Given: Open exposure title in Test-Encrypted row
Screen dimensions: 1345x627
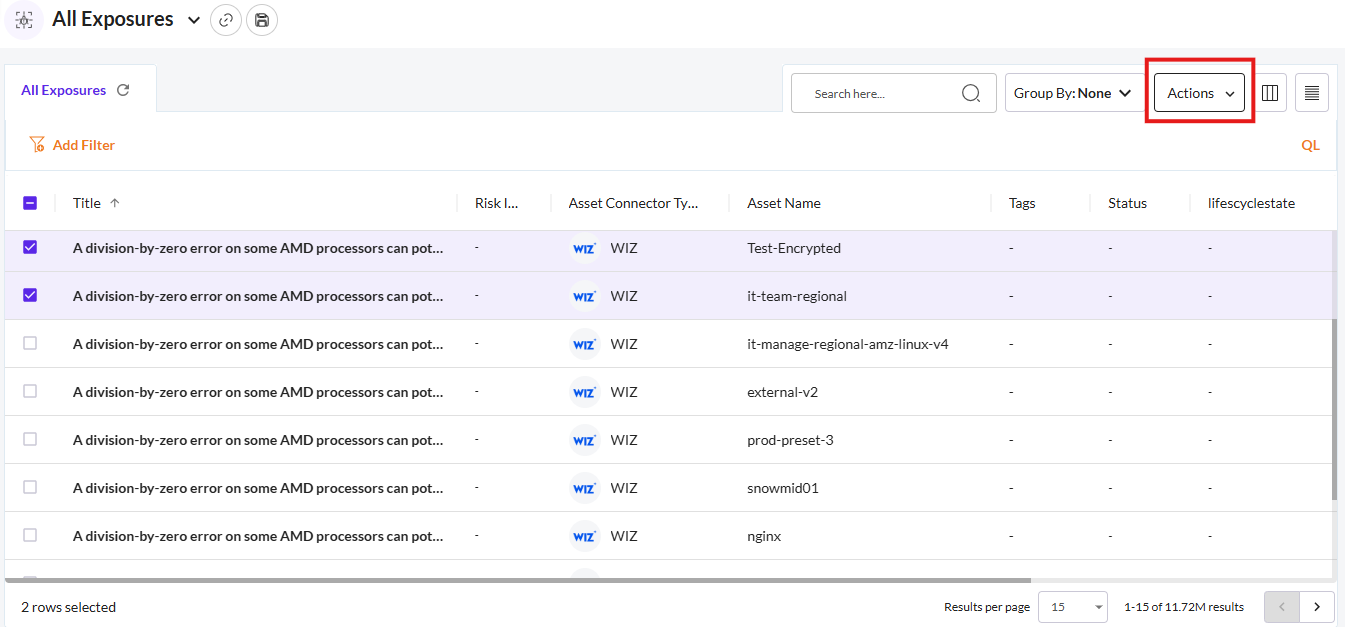Looking at the screenshot, I should (258, 248).
